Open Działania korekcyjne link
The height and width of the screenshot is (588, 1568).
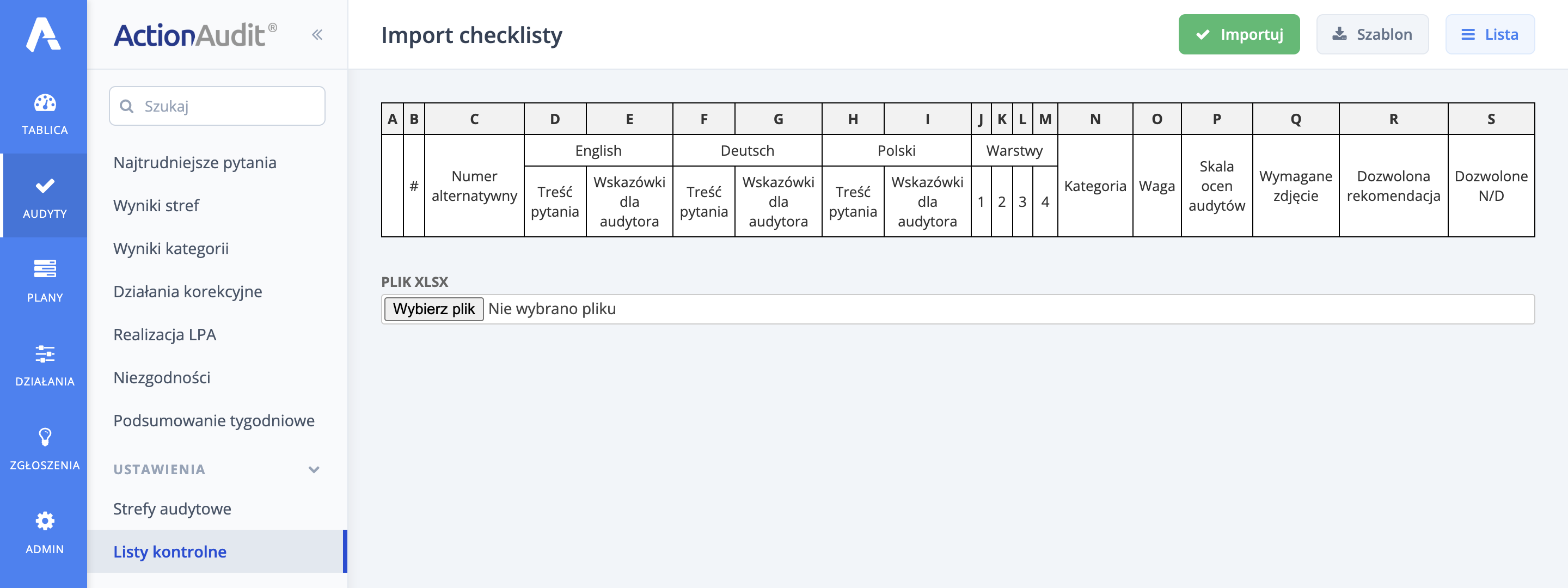[x=187, y=292]
